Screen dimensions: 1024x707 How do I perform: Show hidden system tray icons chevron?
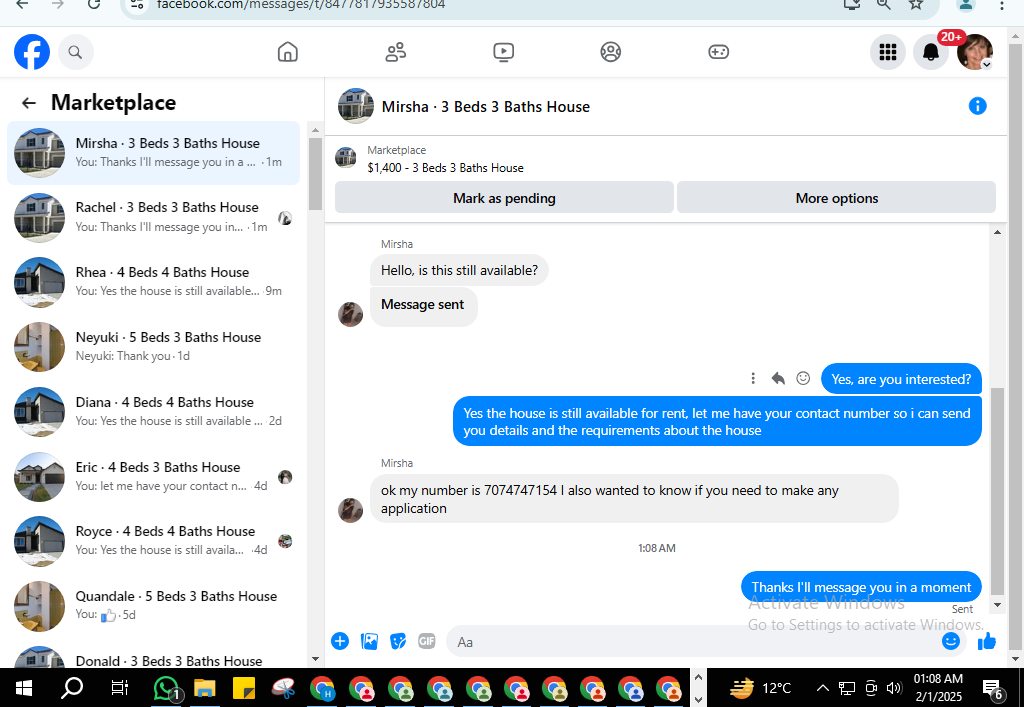(823, 688)
